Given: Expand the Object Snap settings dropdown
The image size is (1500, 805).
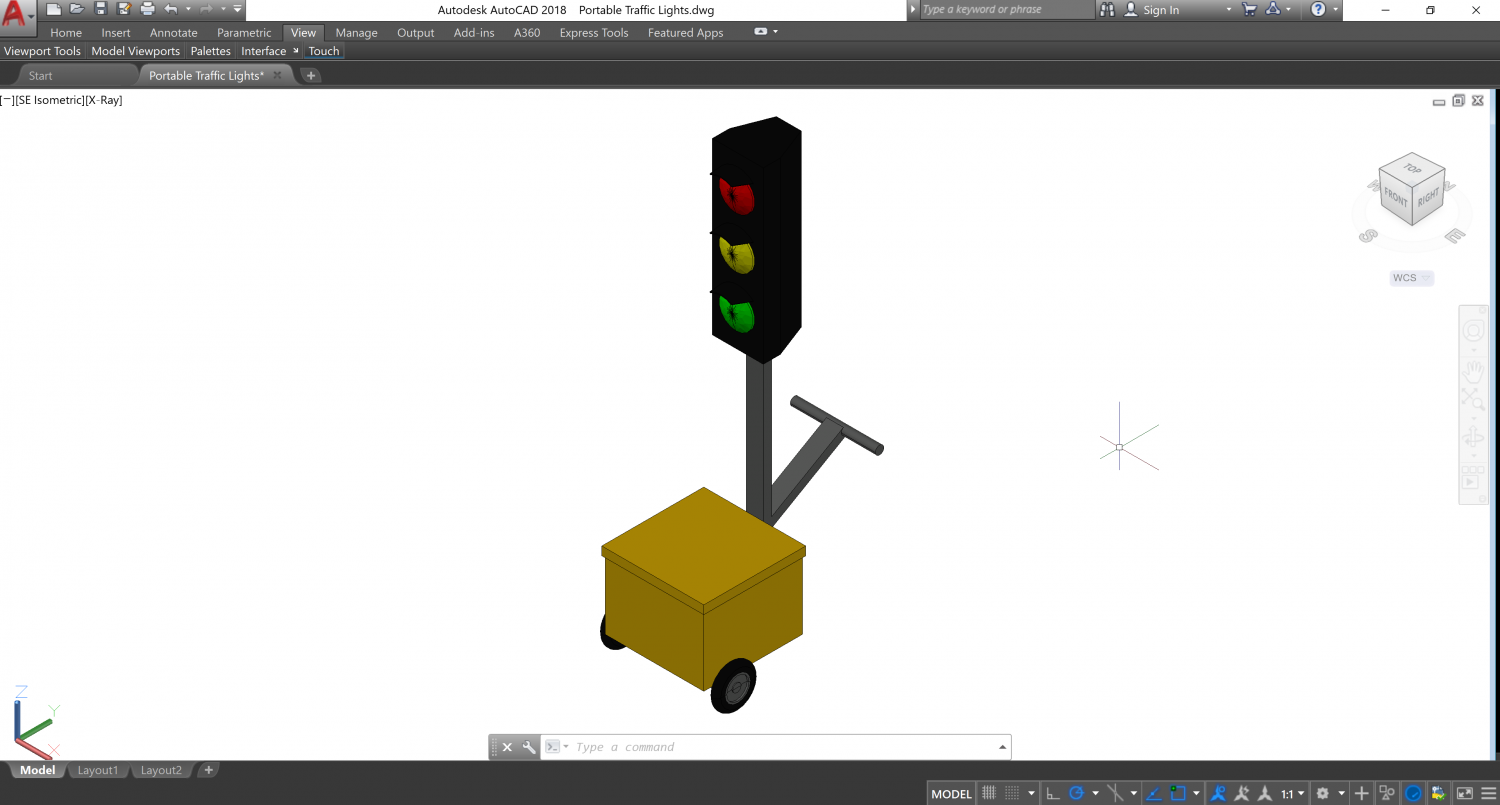Looking at the screenshot, I should (1196, 792).
